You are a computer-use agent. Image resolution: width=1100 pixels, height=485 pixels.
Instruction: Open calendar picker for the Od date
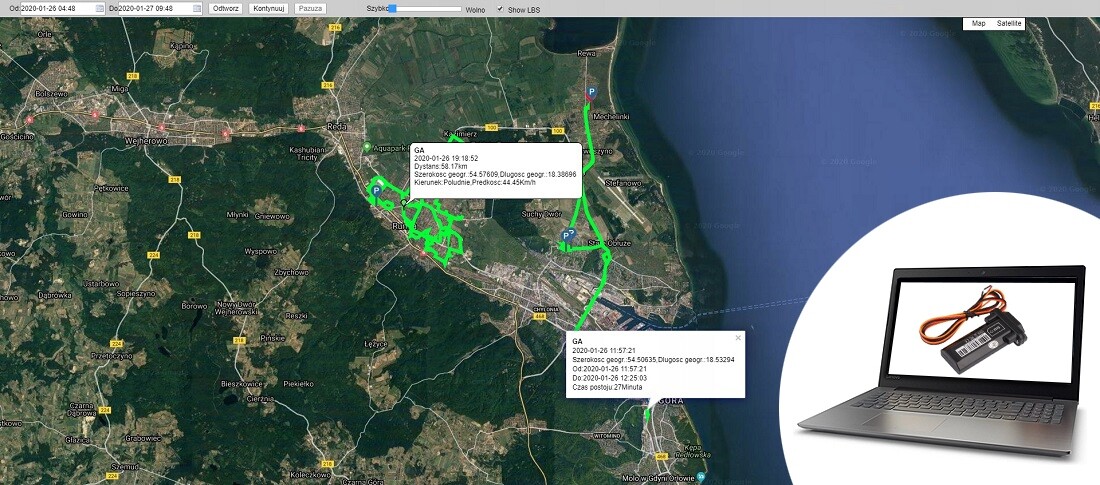(99, 8)
